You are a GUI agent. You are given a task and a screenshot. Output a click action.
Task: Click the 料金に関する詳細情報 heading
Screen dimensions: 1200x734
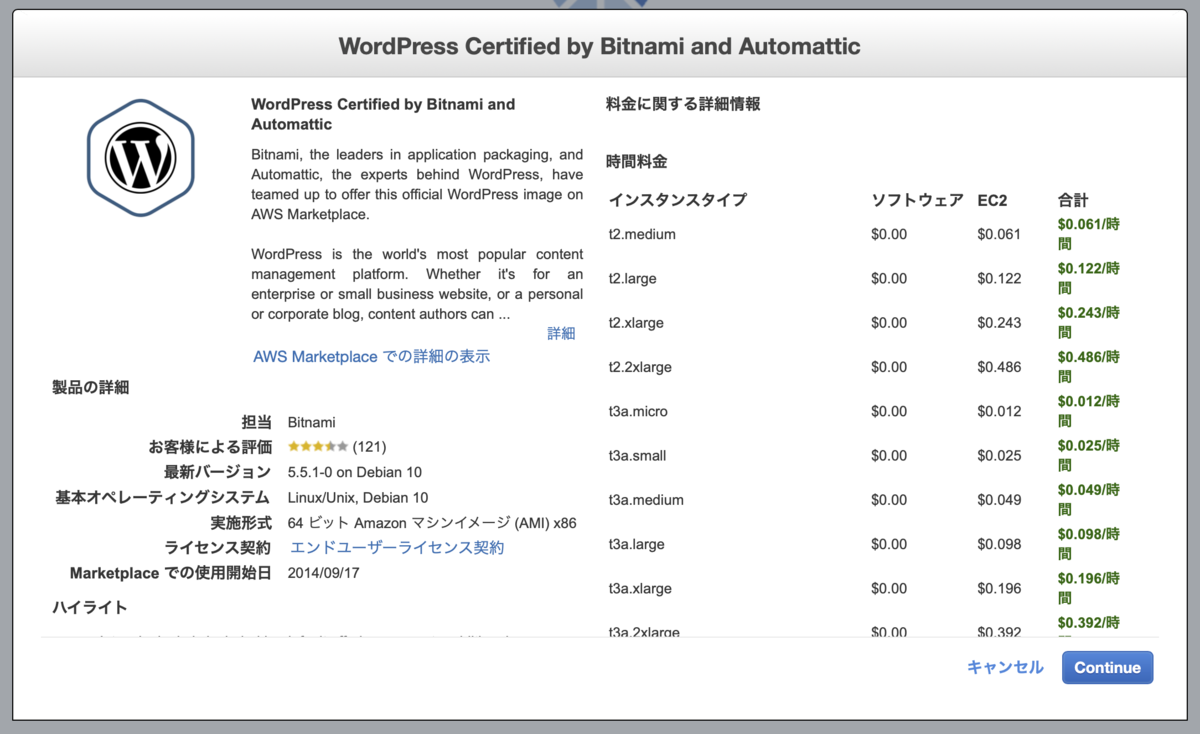click(683, 104)
